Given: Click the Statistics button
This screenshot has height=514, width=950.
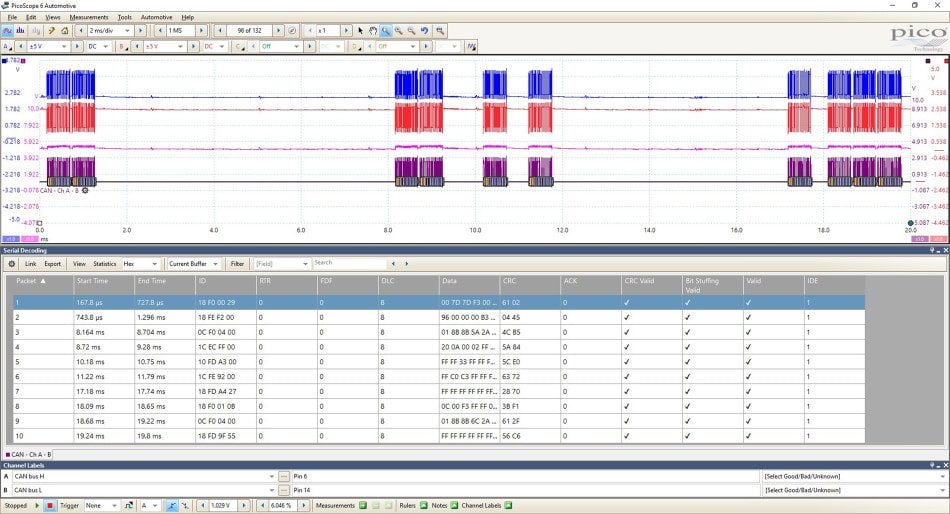Looking at the screenshot, I should 105,264.
